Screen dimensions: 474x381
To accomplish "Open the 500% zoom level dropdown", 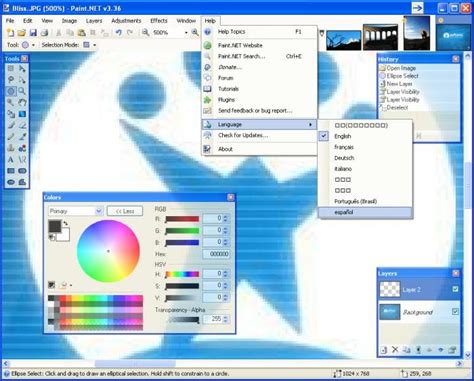I will [186, 33].
